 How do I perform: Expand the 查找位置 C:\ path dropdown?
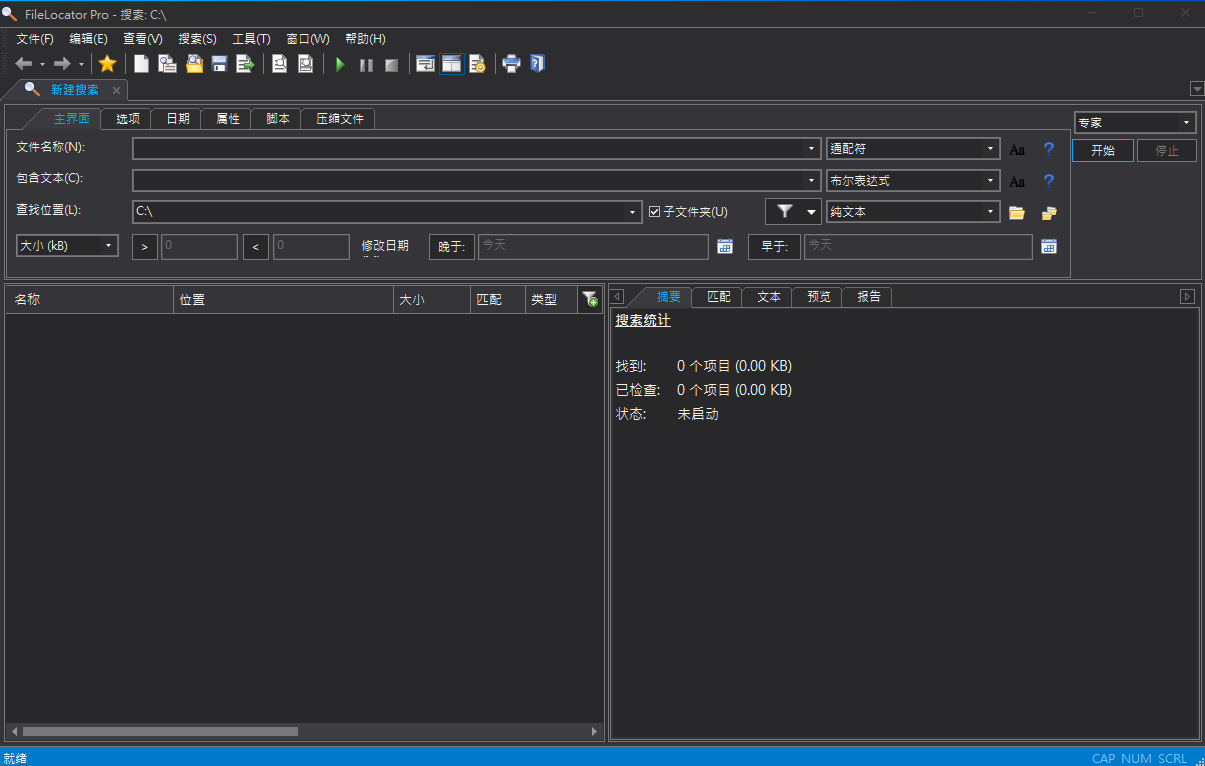point(632,212)
